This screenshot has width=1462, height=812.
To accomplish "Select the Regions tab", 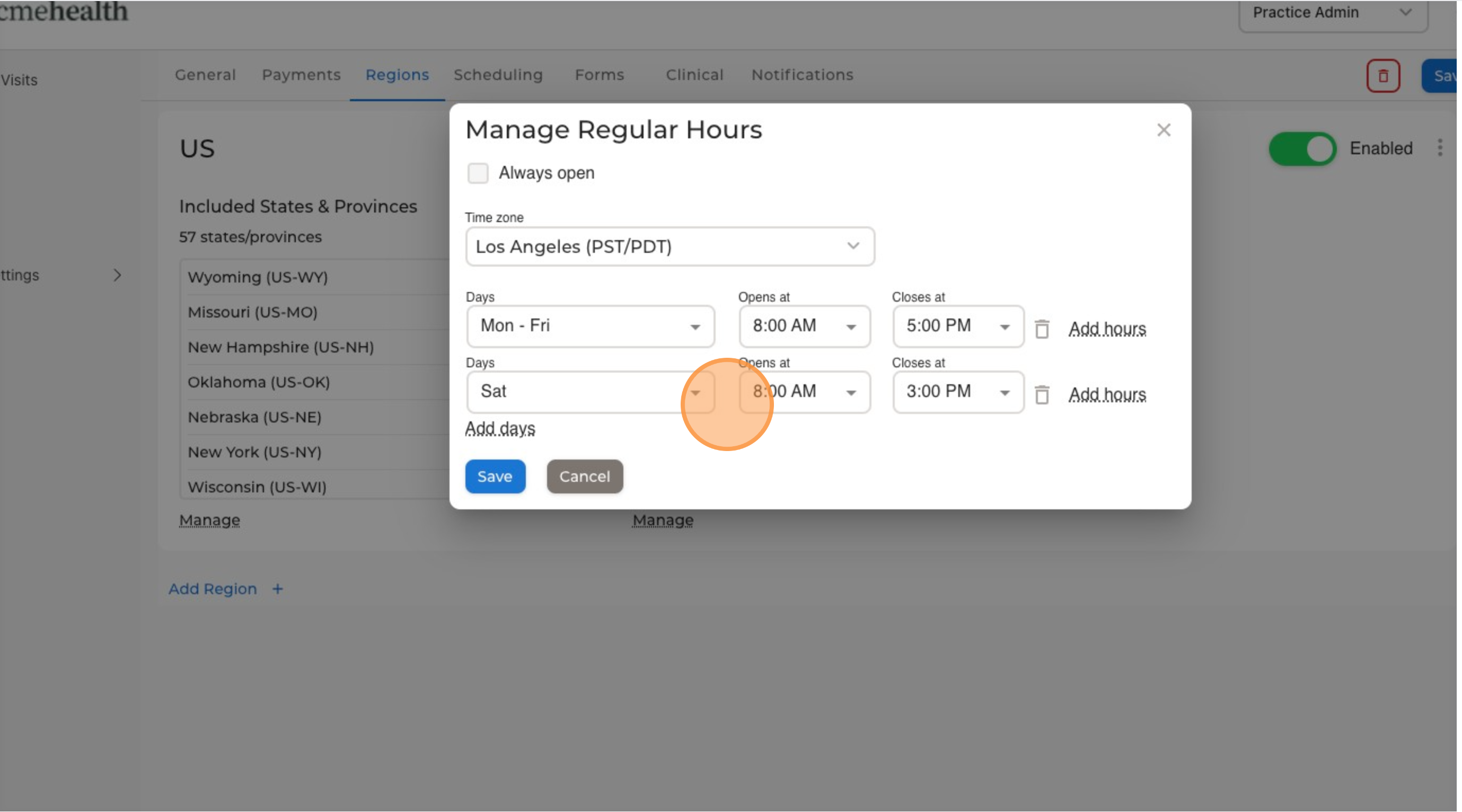I will tap(397, 75).
